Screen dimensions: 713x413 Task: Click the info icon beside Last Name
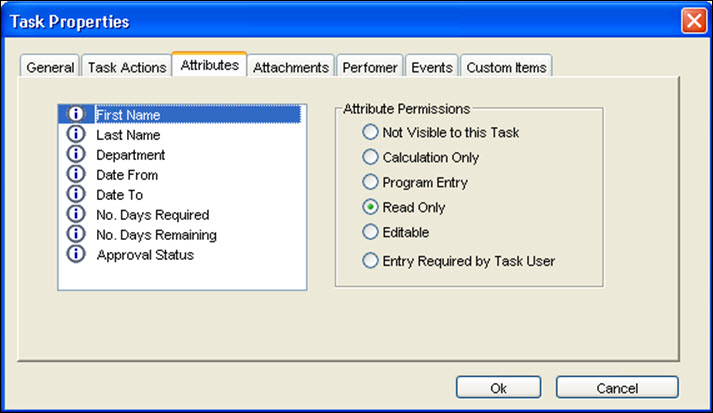[x=76, y=134]
